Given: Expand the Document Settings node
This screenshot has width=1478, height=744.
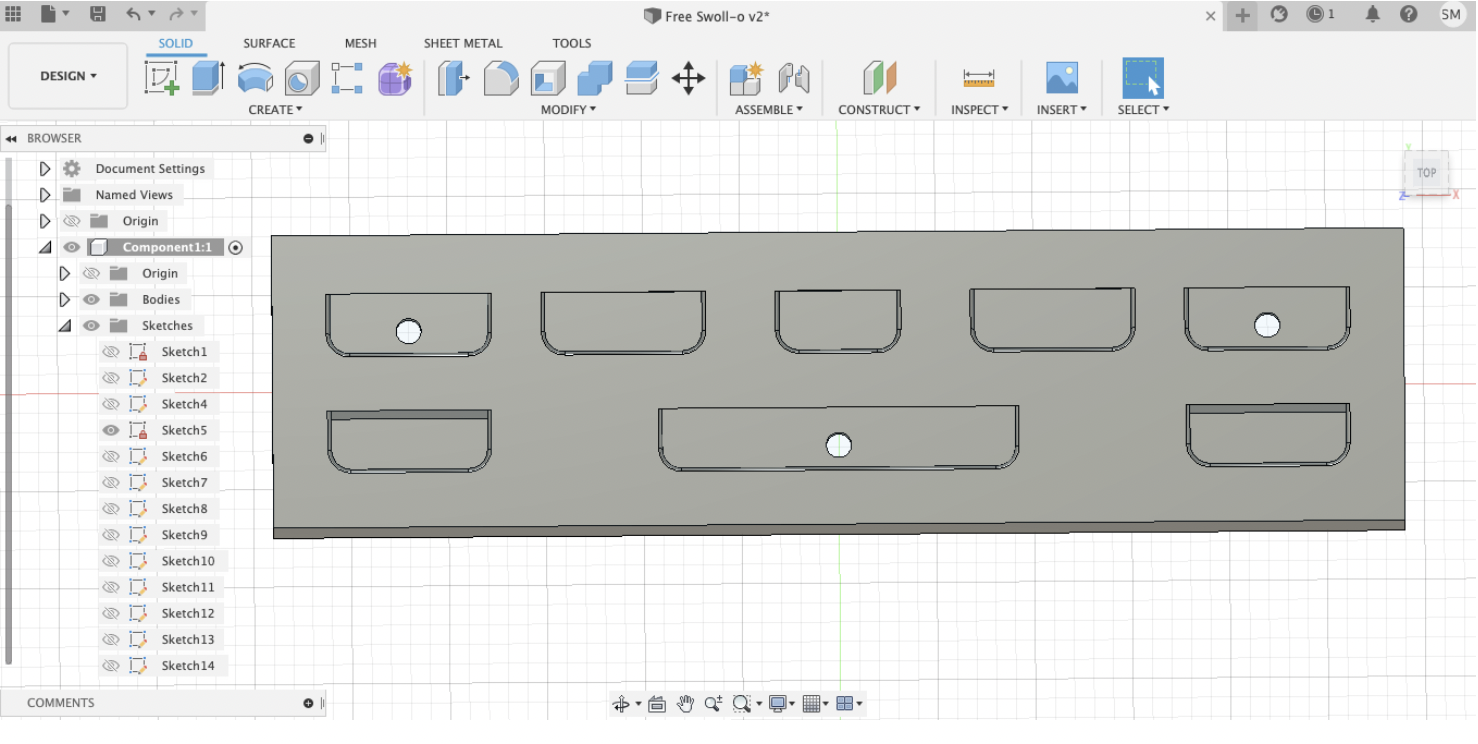Looking at the screenshot, I should pyautogui.click(x=45, y=169).
